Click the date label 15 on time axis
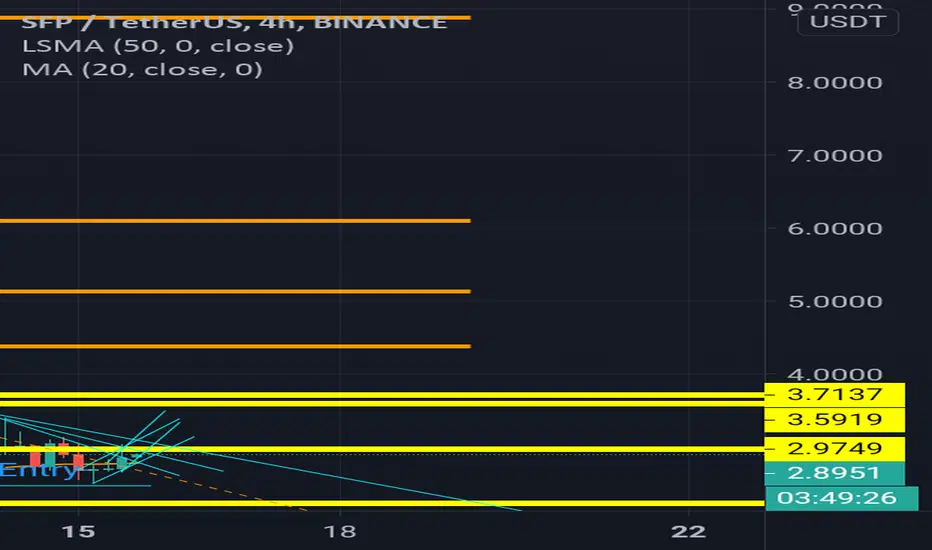Image resolution: width=932 pixels, height=550 pixels. click(x=78, y=531)
